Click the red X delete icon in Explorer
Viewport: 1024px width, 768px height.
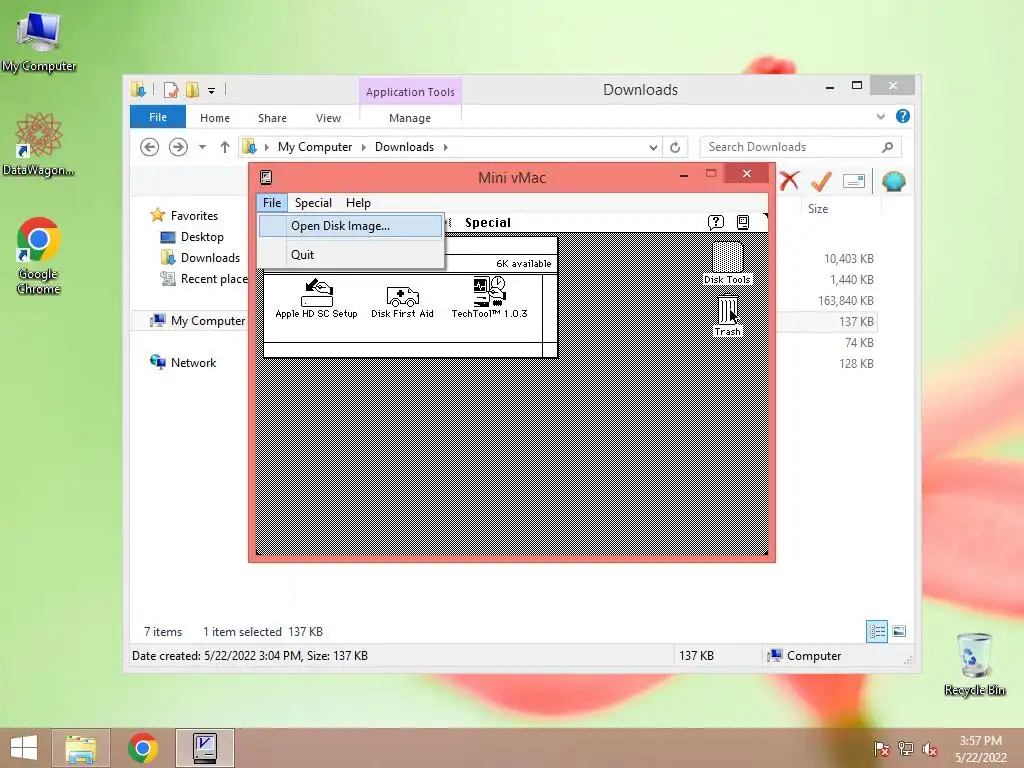[789, 181]
